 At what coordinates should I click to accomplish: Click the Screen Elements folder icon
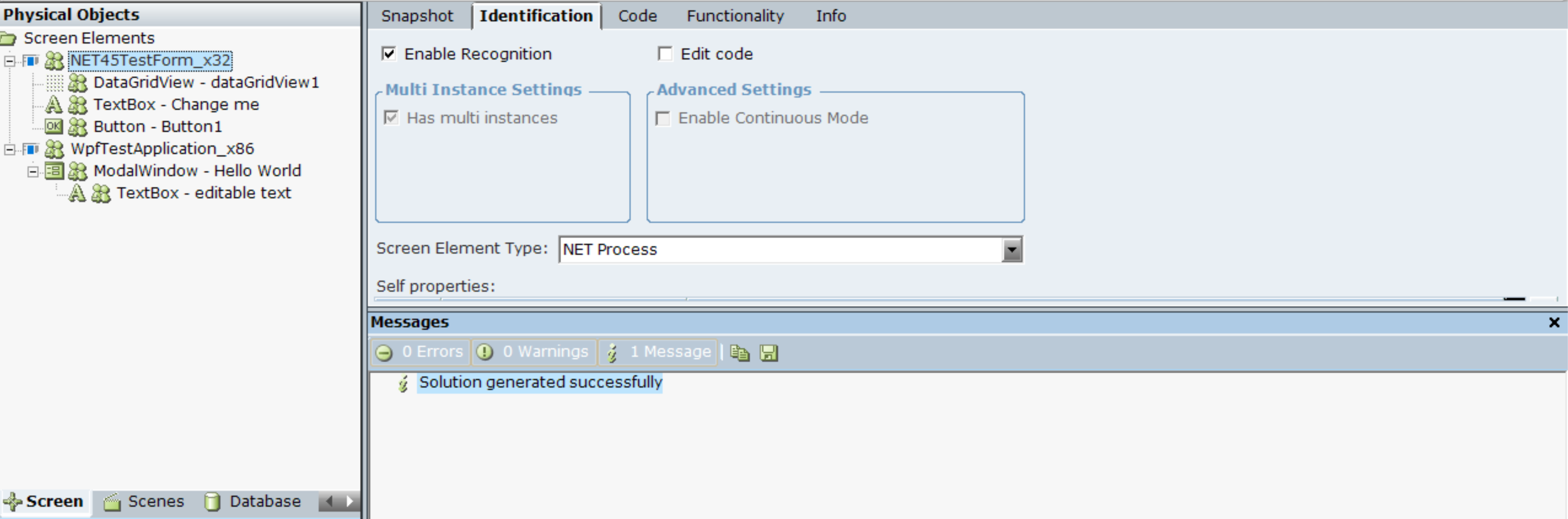point(8,38)
